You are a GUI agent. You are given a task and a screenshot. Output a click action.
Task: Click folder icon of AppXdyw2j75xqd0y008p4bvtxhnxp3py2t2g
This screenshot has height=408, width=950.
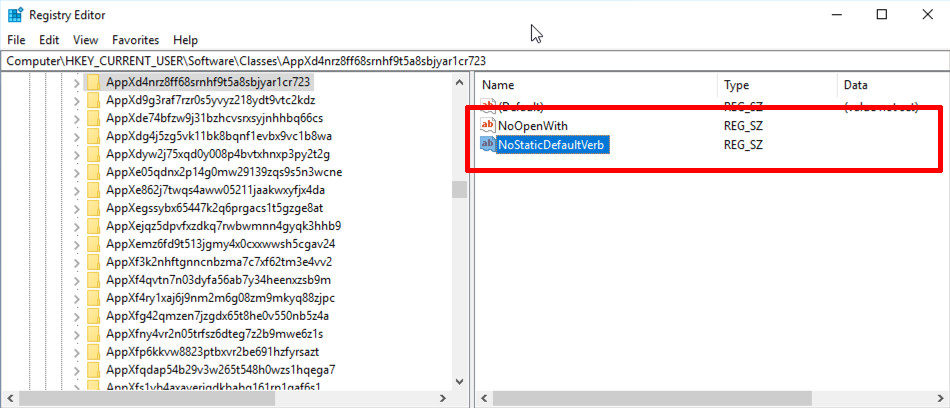coord(93,154)
